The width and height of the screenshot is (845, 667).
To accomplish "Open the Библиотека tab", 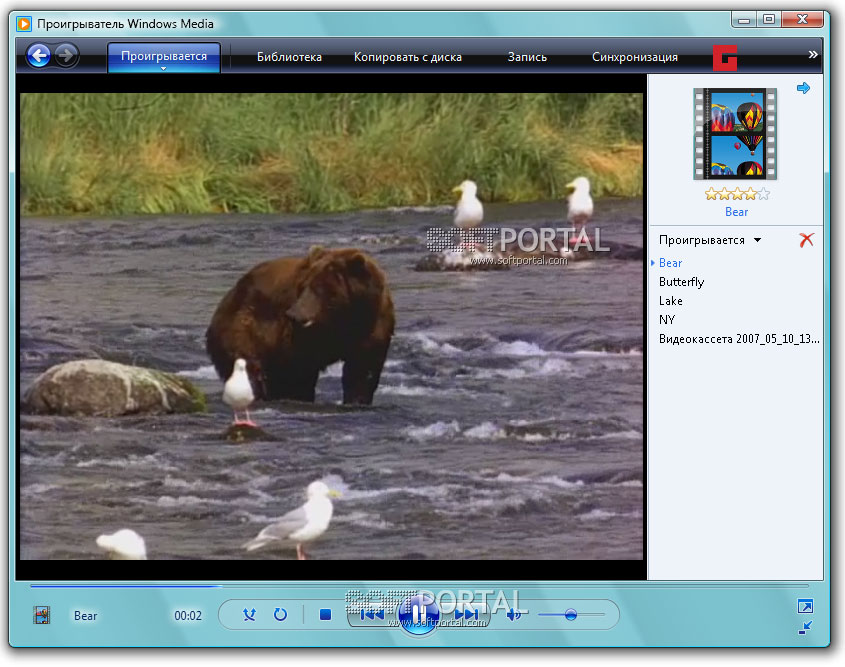I will pos(289,57).
